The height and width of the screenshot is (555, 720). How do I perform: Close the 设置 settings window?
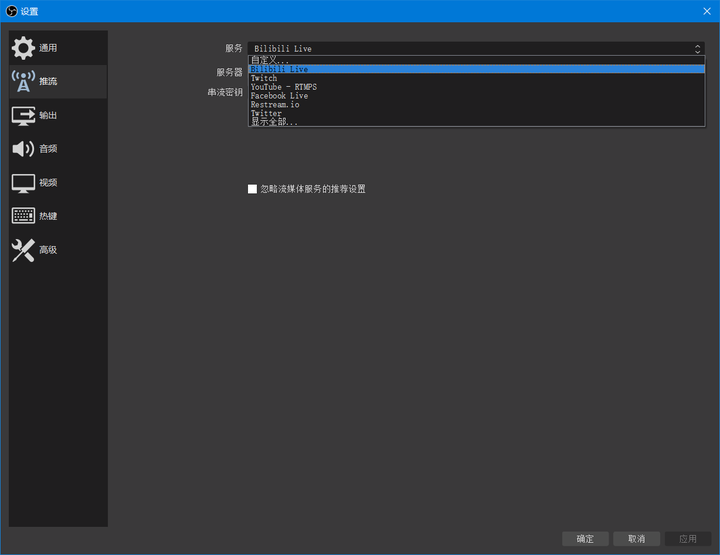(707, 11)
